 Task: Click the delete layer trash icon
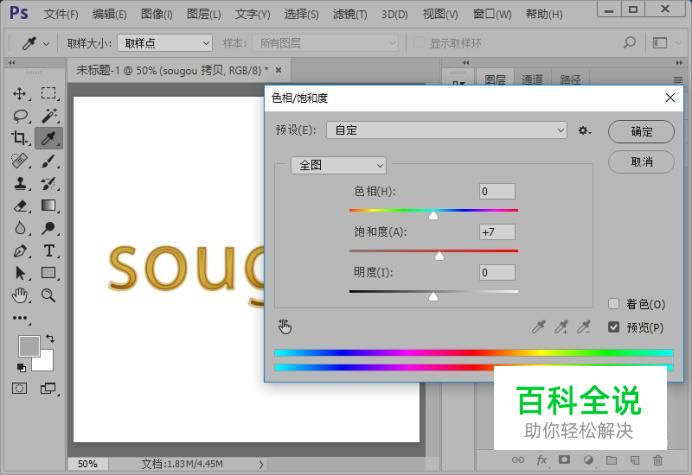pos(658,460)
